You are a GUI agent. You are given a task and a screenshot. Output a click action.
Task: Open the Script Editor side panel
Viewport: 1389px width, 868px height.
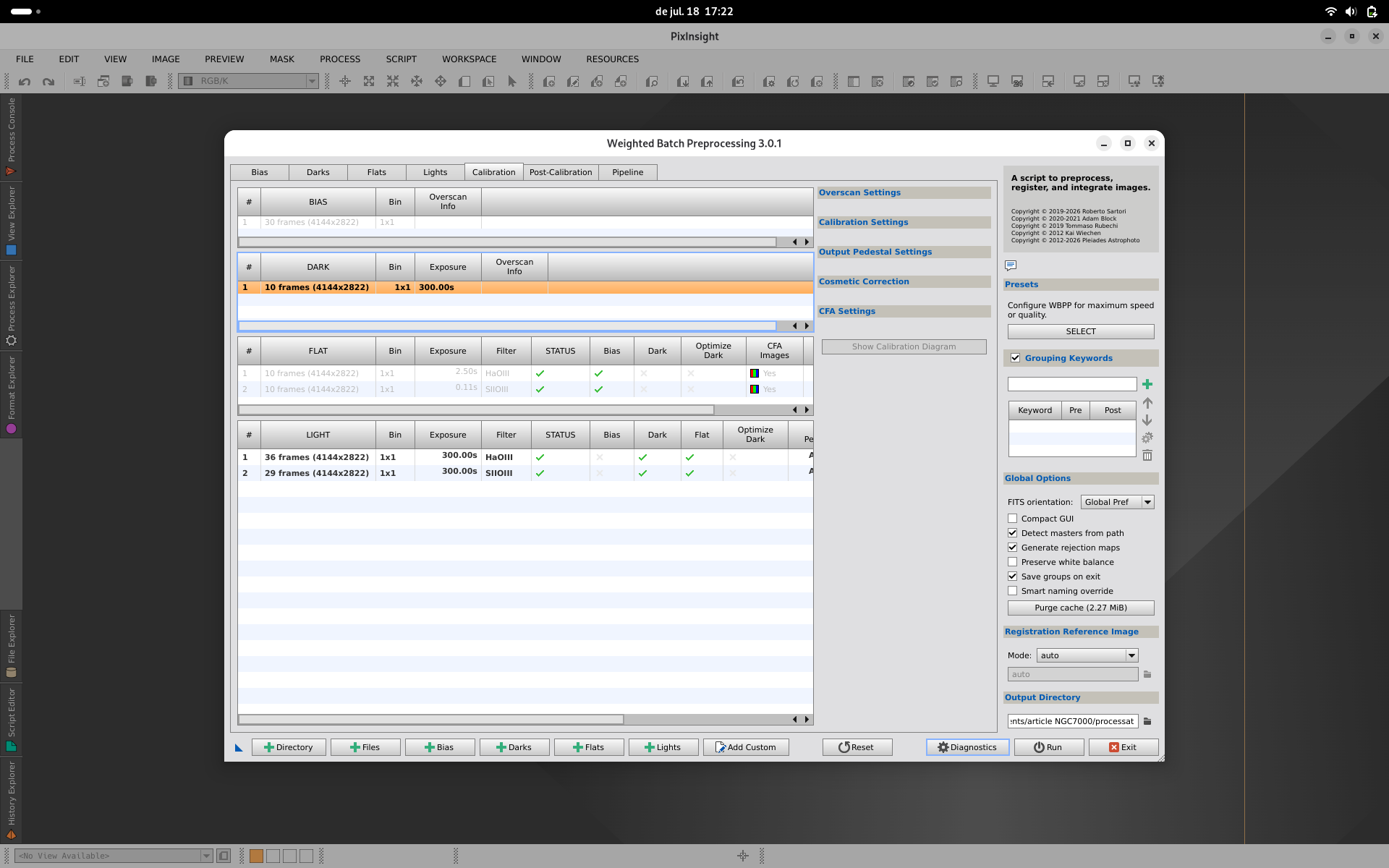(x=11, y=719)
